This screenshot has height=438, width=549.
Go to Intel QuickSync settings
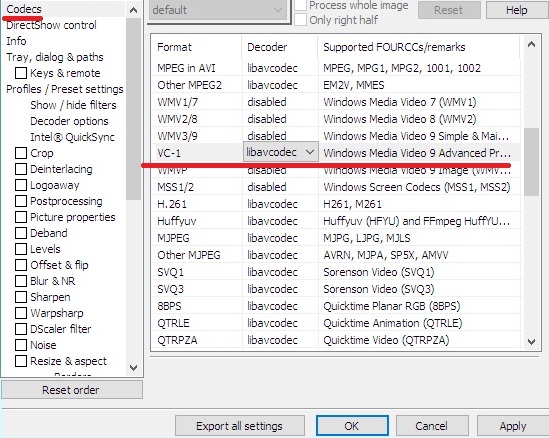72,137
